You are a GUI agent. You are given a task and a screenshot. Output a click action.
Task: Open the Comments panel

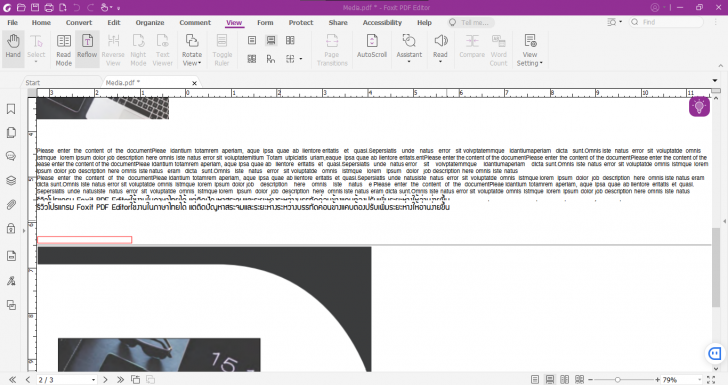pyautogui.click(x=11, y=156)
